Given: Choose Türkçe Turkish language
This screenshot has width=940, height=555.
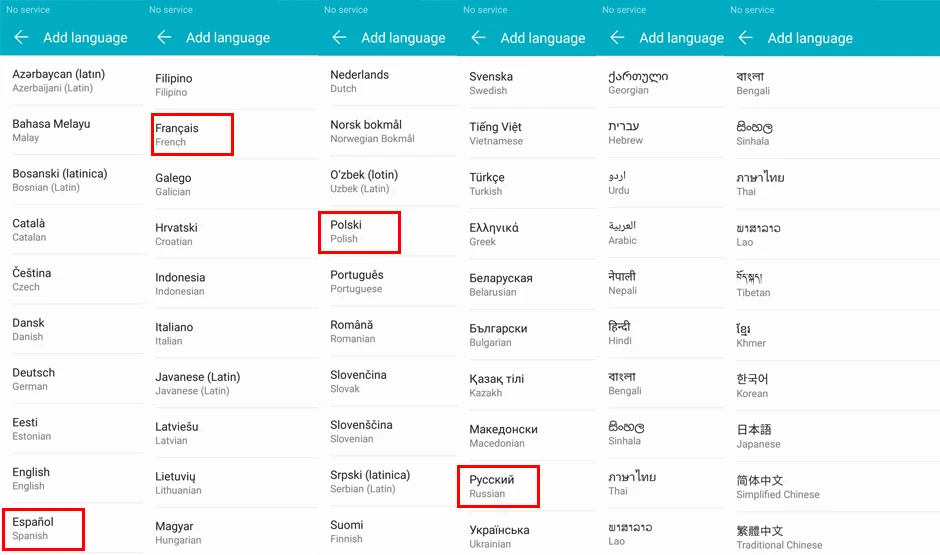Looking at the screenshot, I should point(527,184).
